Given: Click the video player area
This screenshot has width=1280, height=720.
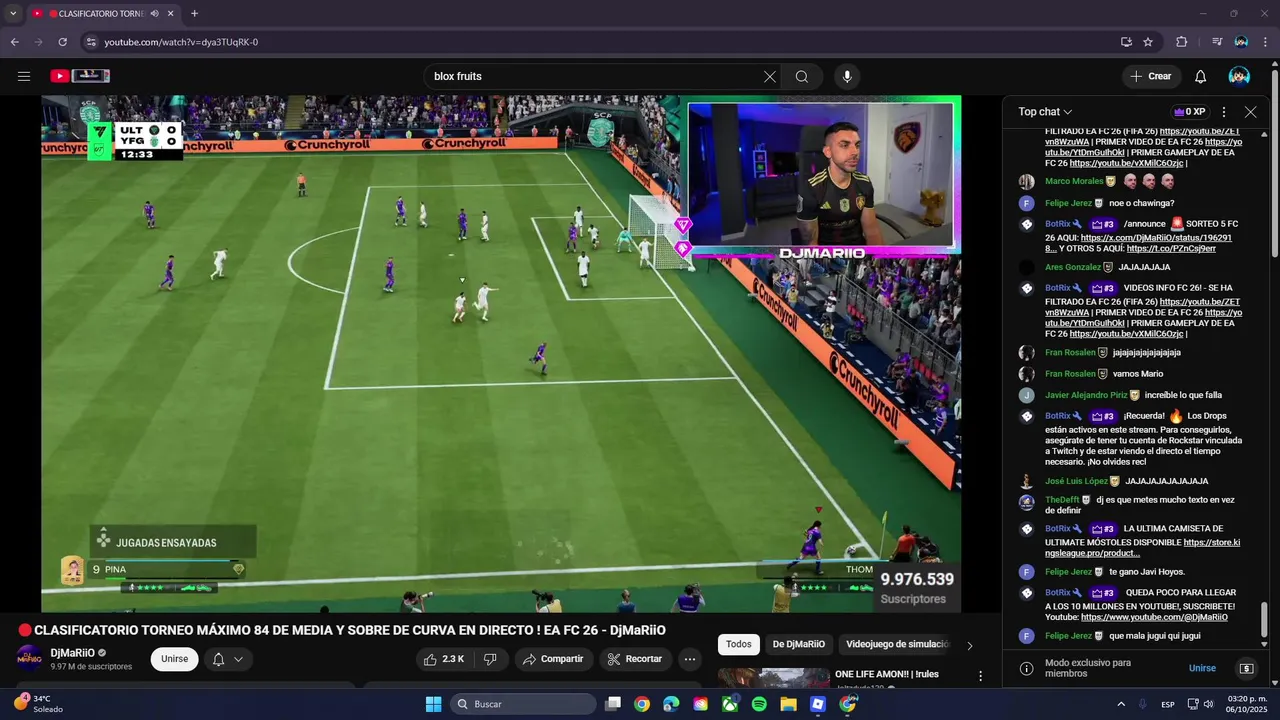Looking at the screenshot, I should coord(500,354).
